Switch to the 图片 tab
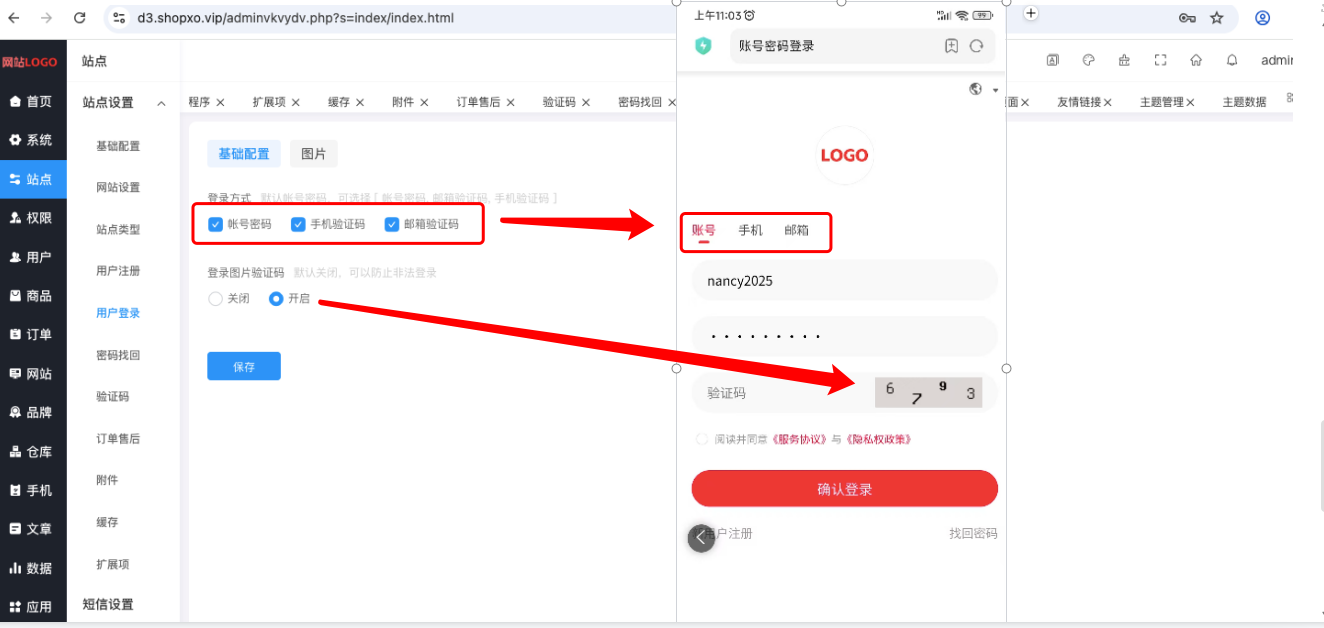This screenshot has height=628, width=1324. [314, 154]
